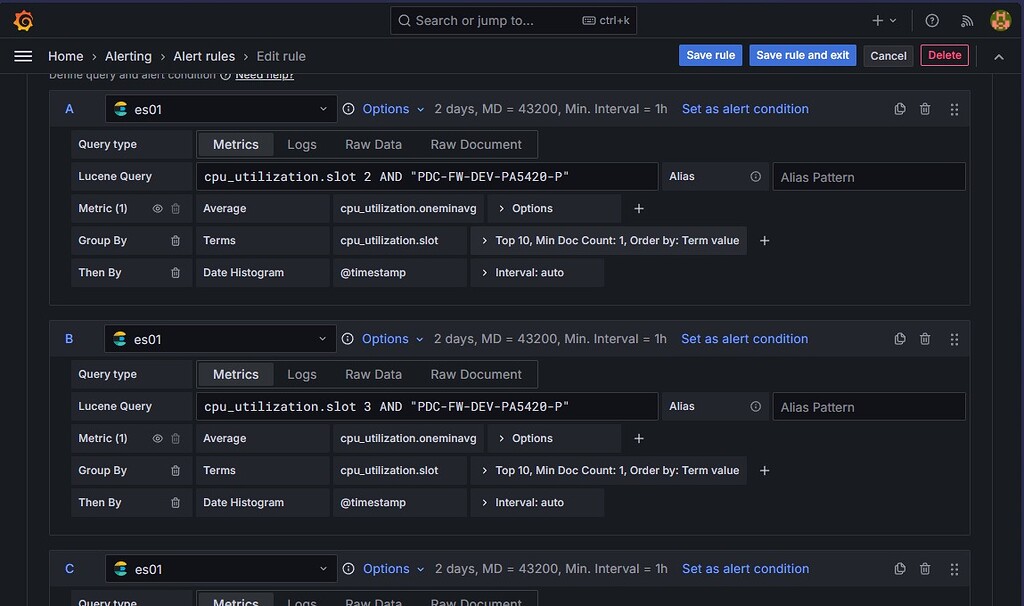Delete query B with its trash icon
Image resolution: width=1024 pixels, height=606 pixels.
pyautogui.click(x=925, y=338)
